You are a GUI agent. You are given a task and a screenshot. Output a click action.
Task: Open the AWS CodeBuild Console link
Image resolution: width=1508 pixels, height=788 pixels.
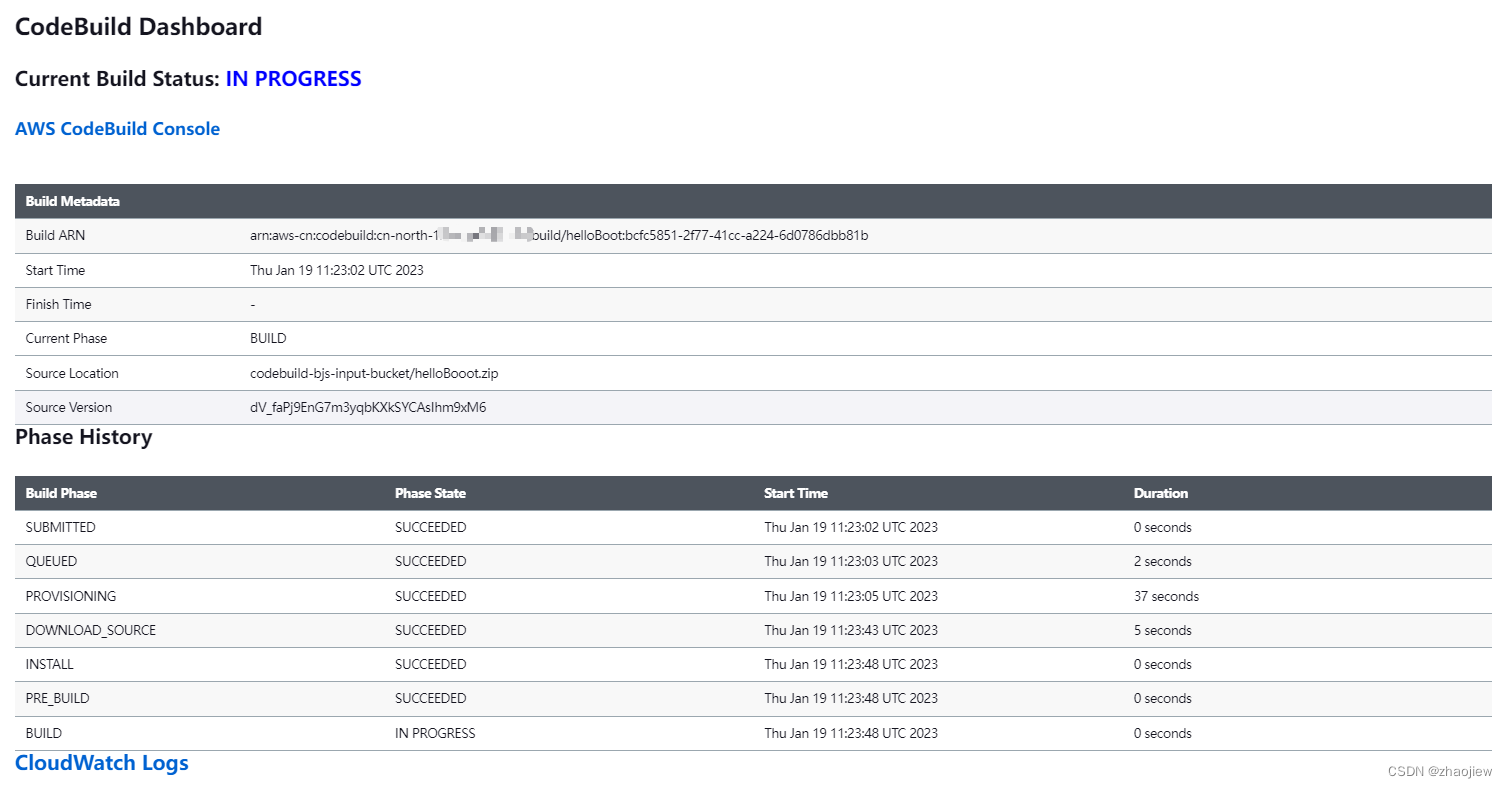click(x=117, y=129)
